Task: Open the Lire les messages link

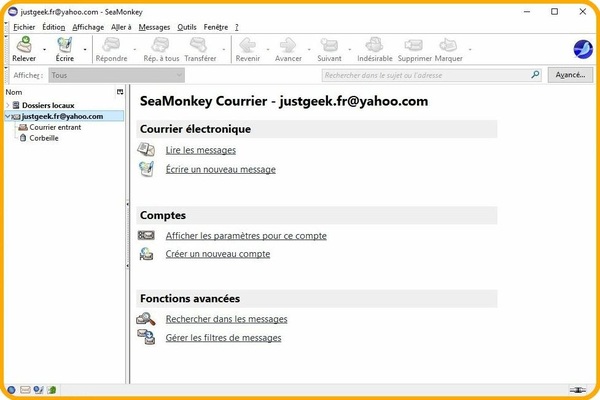Action: click(201, 150)
